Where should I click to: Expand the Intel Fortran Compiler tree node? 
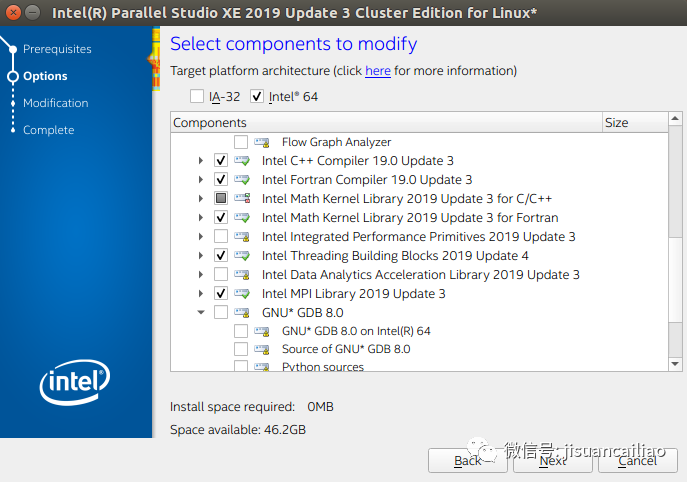click(x=201, y=180)
